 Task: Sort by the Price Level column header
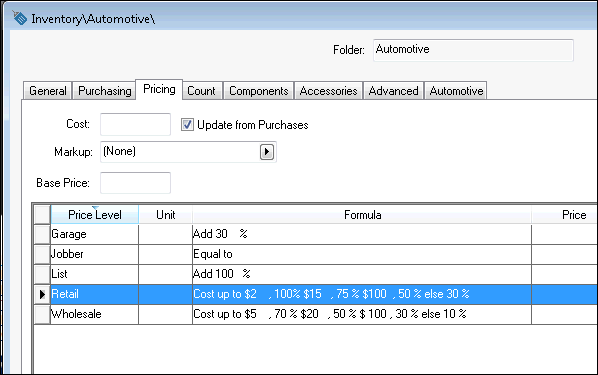click(x=95, y=215)
